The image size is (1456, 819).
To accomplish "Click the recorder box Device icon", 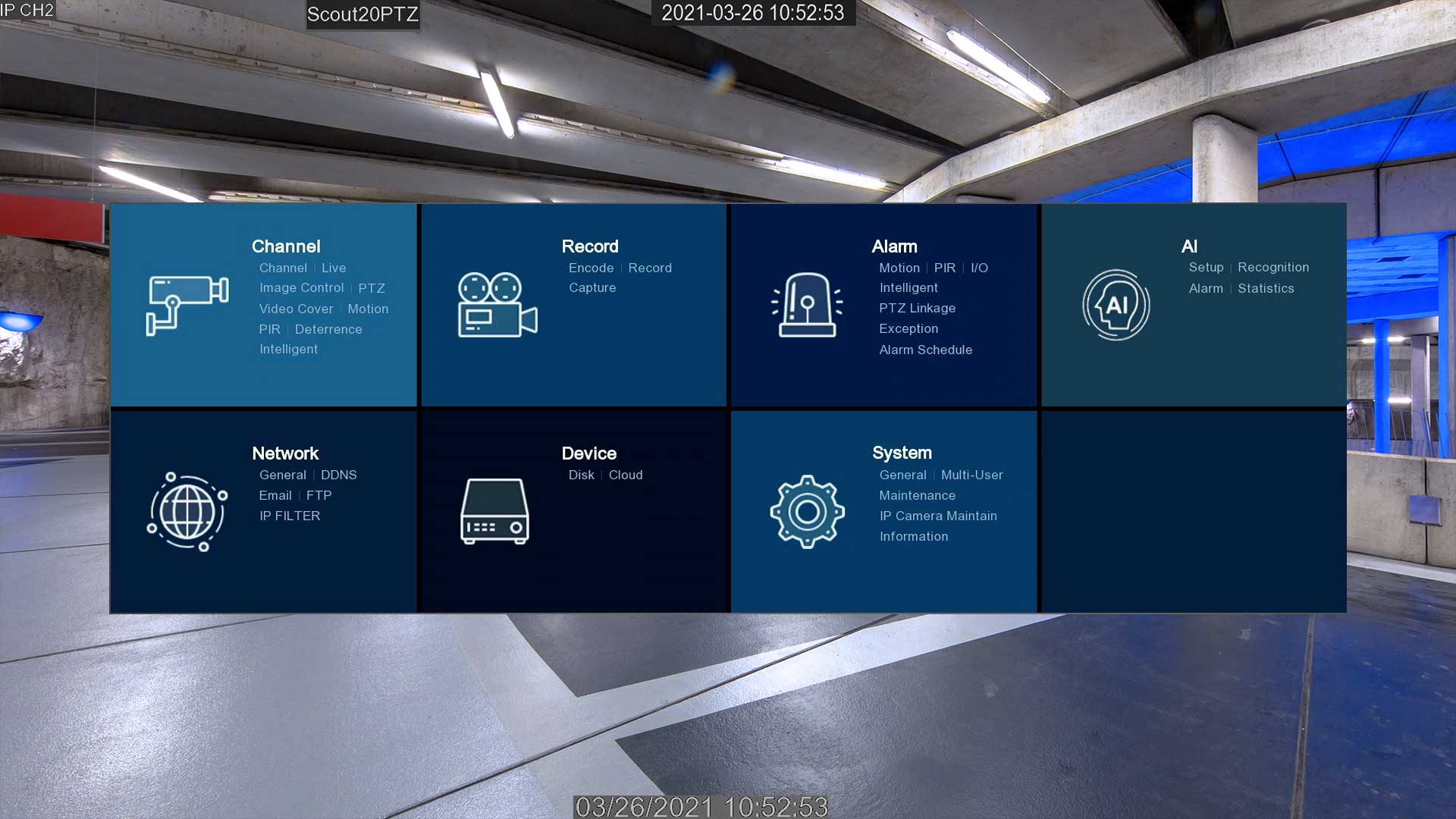I will click(494, 512).
